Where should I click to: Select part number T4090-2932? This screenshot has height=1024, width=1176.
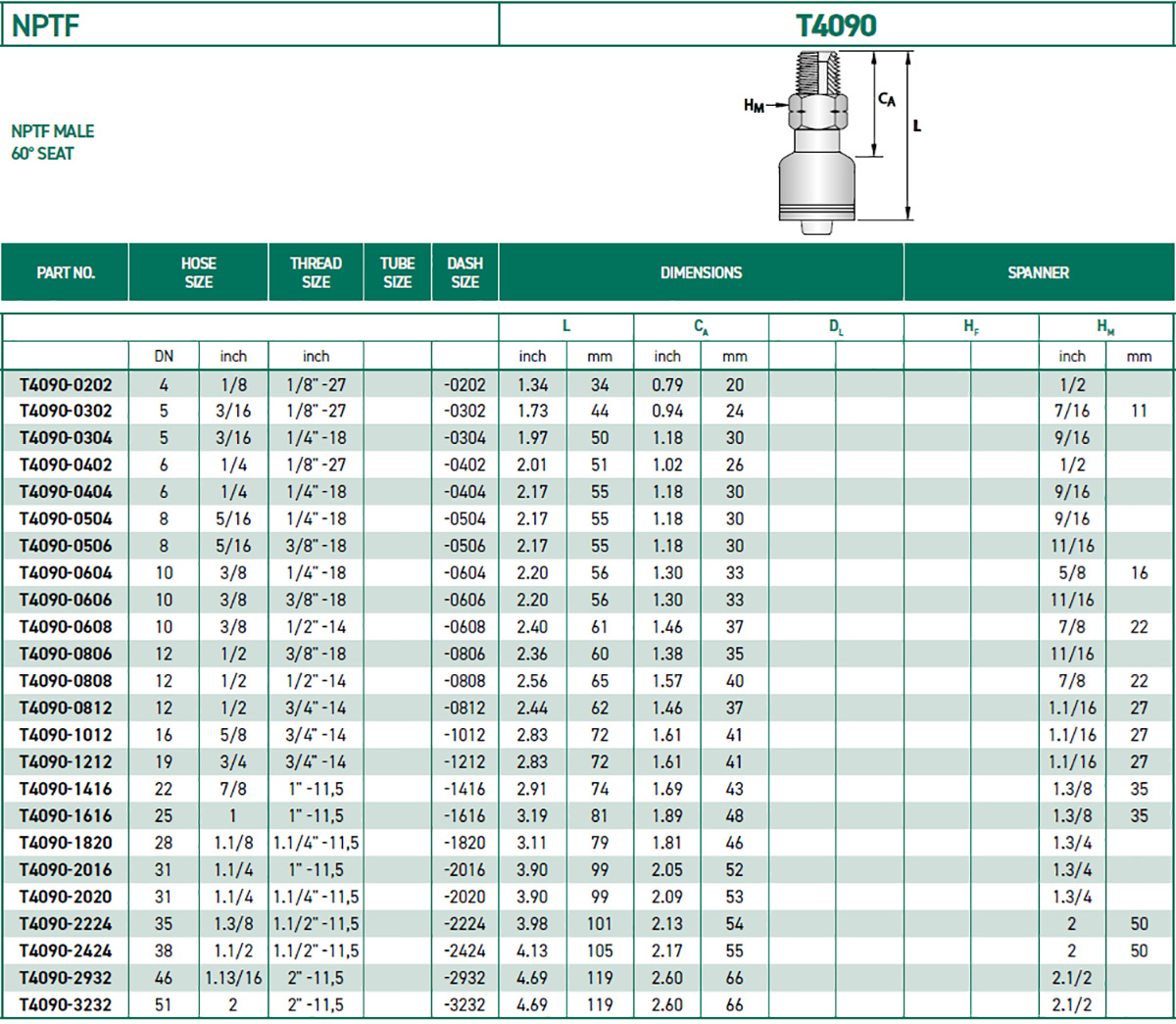point(66,978)
